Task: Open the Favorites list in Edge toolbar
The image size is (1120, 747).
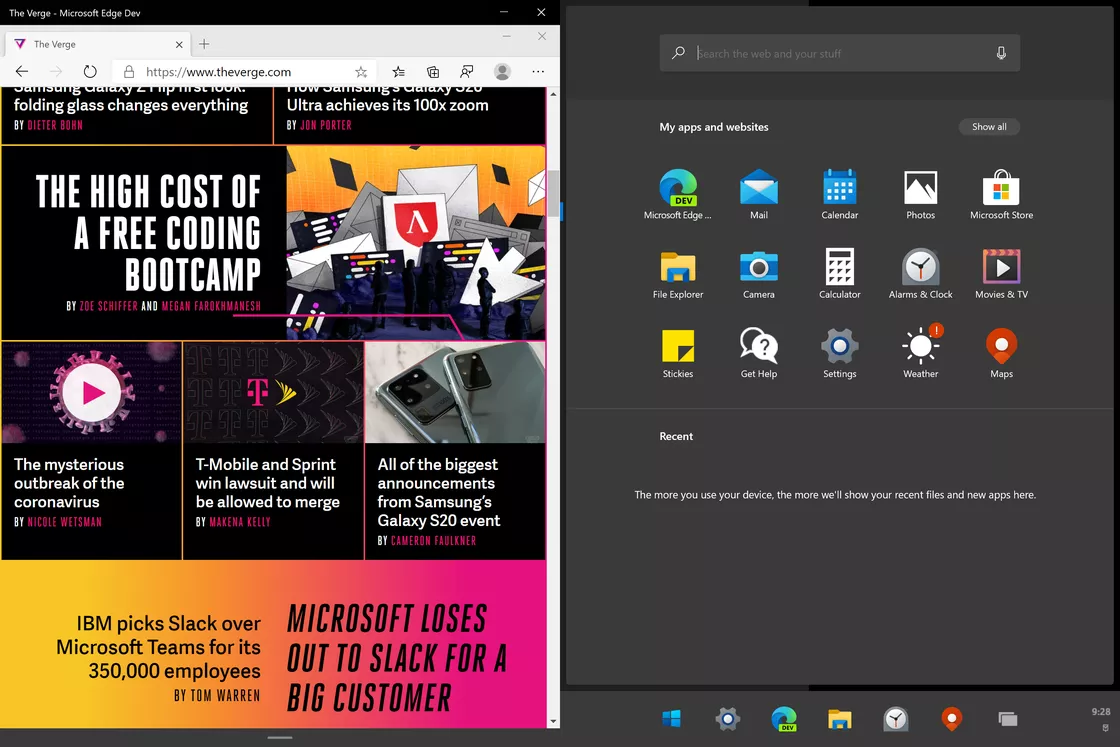Action: [x=399, y=71]
